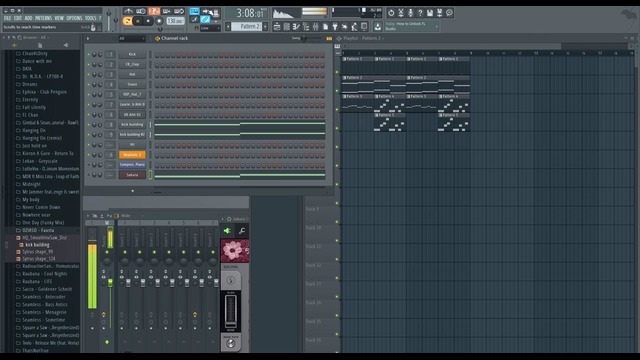Select the Hat channel button
640x360 pixels.
click(x=132, y=74)
